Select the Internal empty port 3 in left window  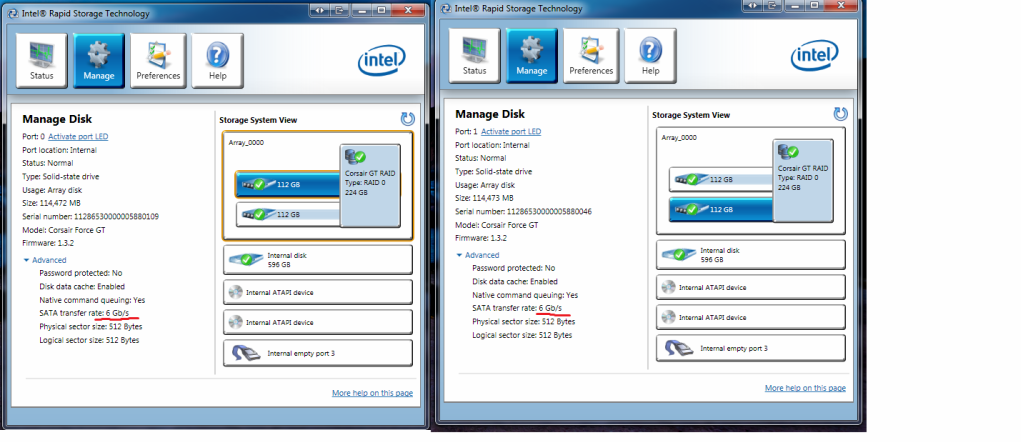pyautogui.click(x=316, y=353)
